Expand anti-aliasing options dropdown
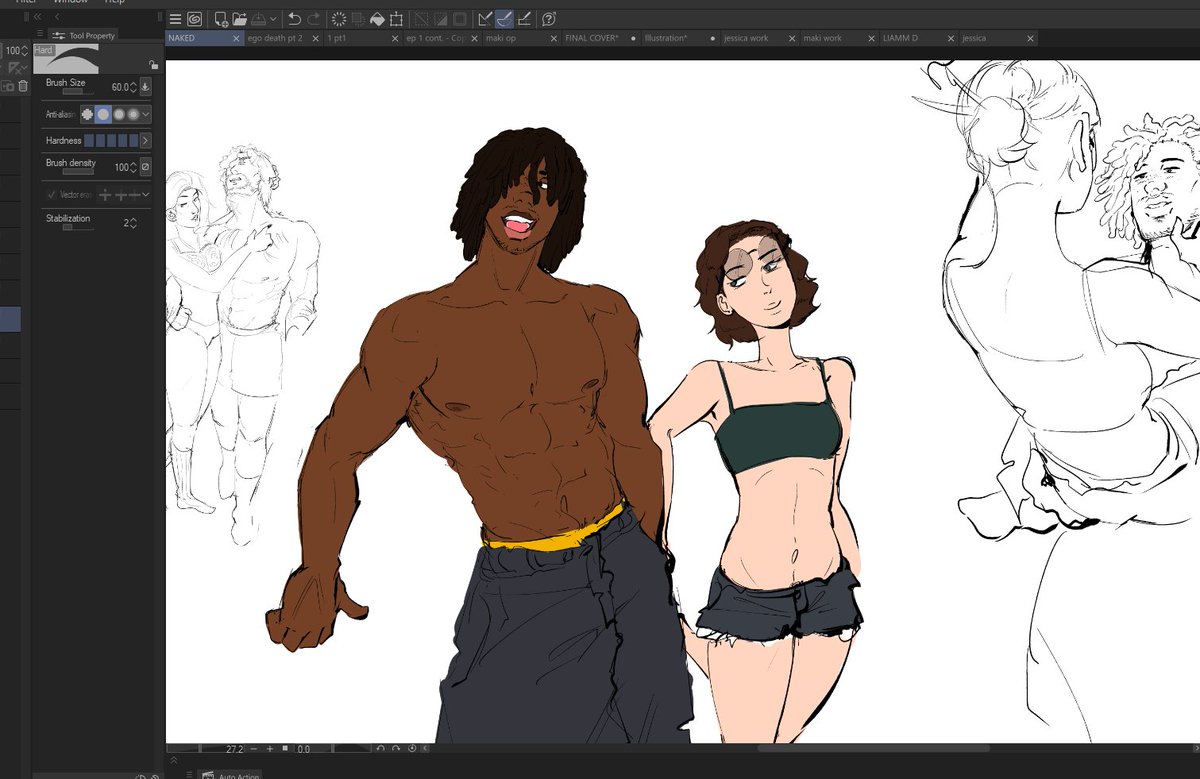The image size is (1200, 779). [146, 114]
